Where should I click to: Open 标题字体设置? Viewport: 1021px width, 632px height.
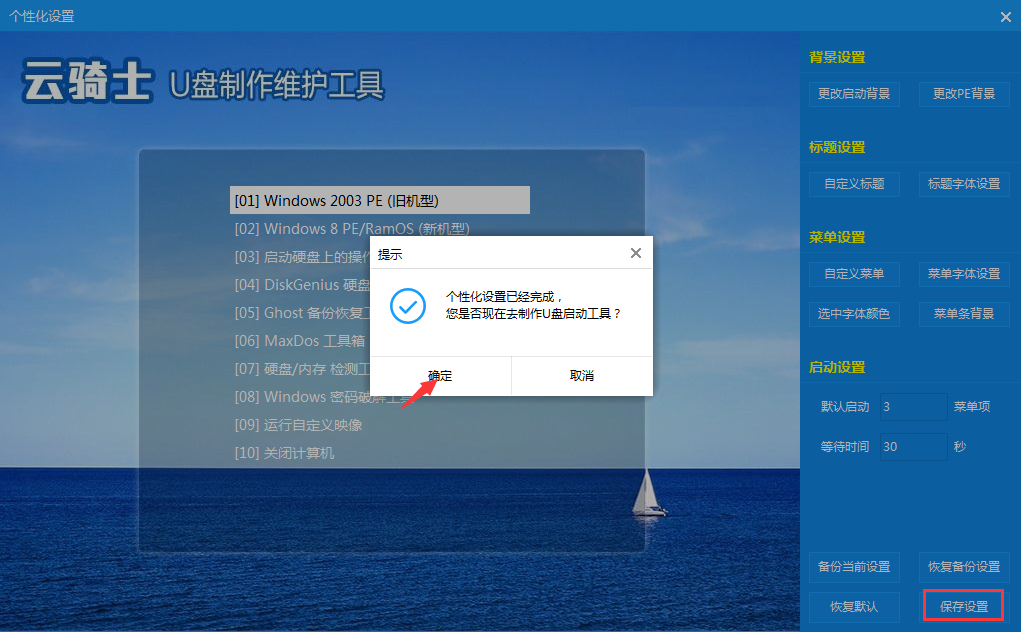coord(963,184)
